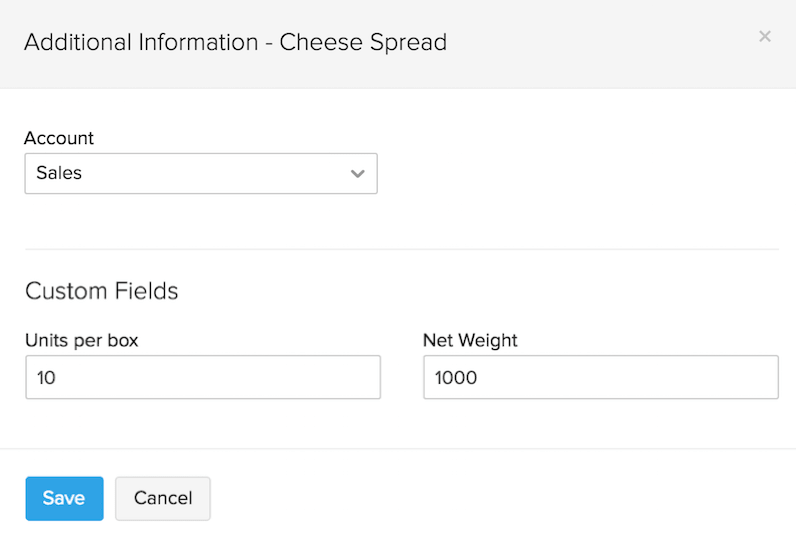Click the 'Cheese Spread' item name in title
This screenshot has height=542, width=796.
[363, 42]
